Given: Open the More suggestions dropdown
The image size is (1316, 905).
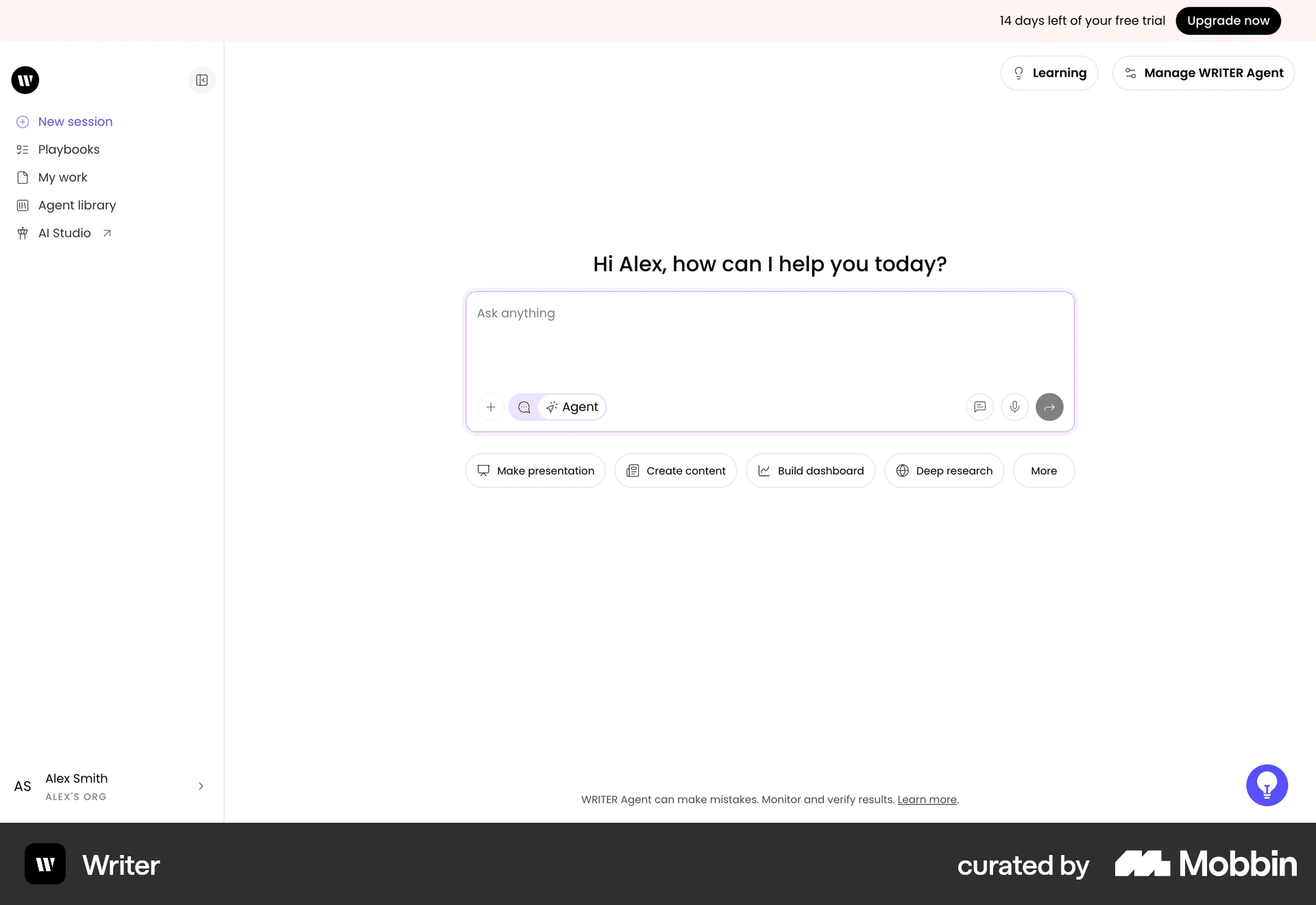Looking at the screenshot, I should [1043, 470].
